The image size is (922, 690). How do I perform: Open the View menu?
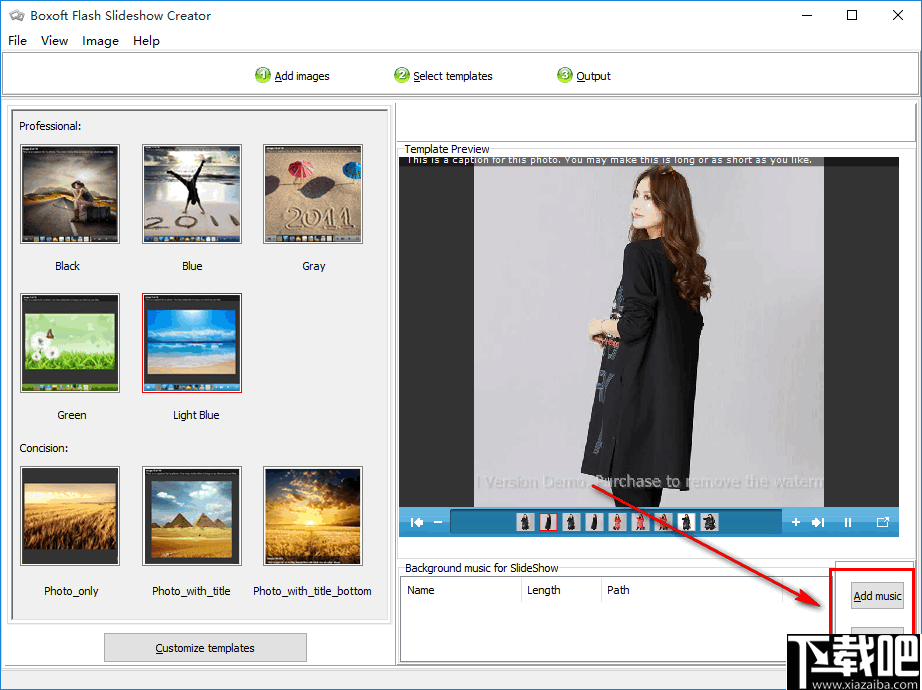coord(54,41)
